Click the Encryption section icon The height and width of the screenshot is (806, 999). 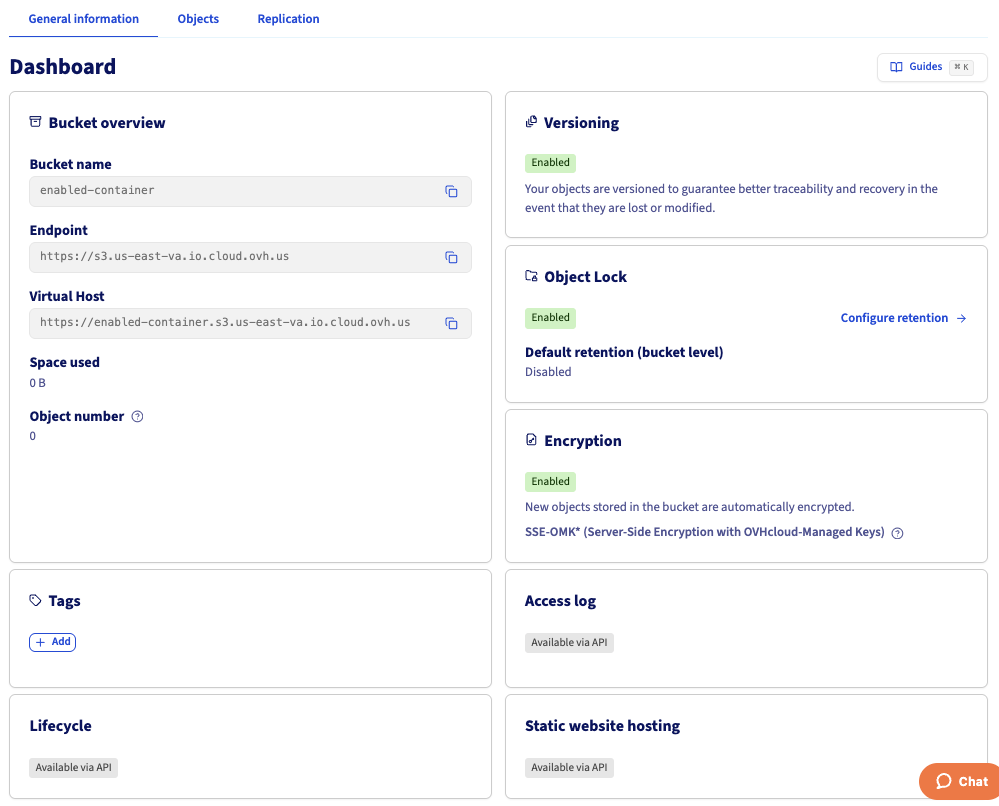click(x=531, y=441)
